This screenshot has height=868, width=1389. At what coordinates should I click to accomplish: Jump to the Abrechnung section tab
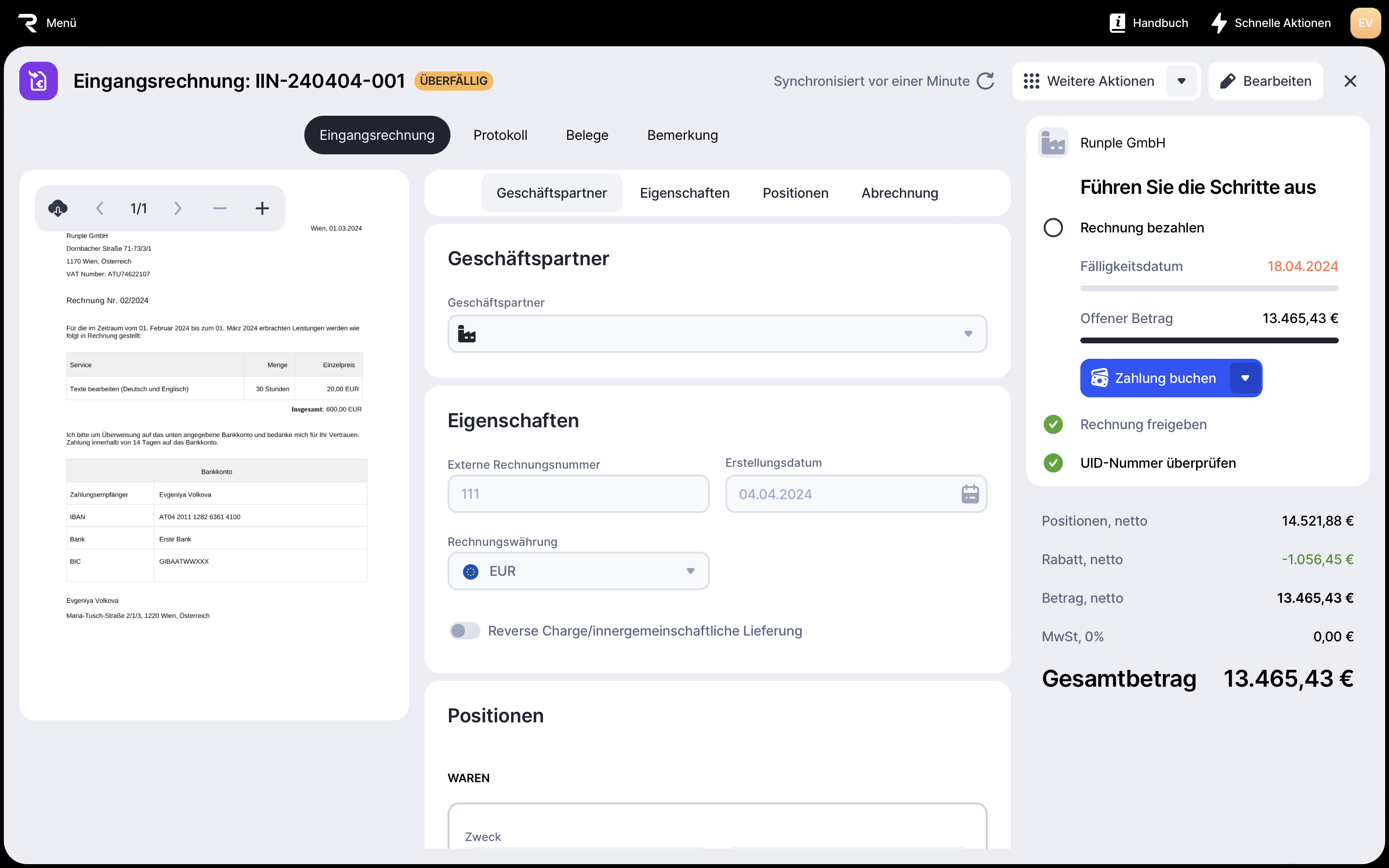[x=899, y=193]
